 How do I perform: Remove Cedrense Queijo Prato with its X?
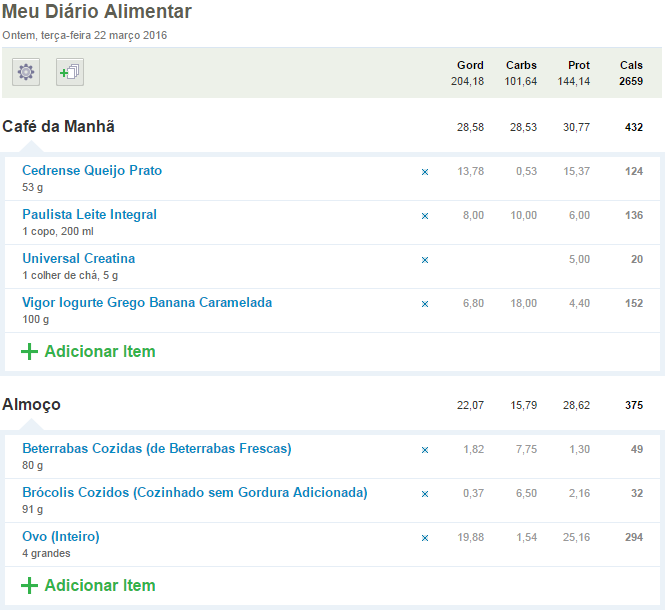point(425,172)
